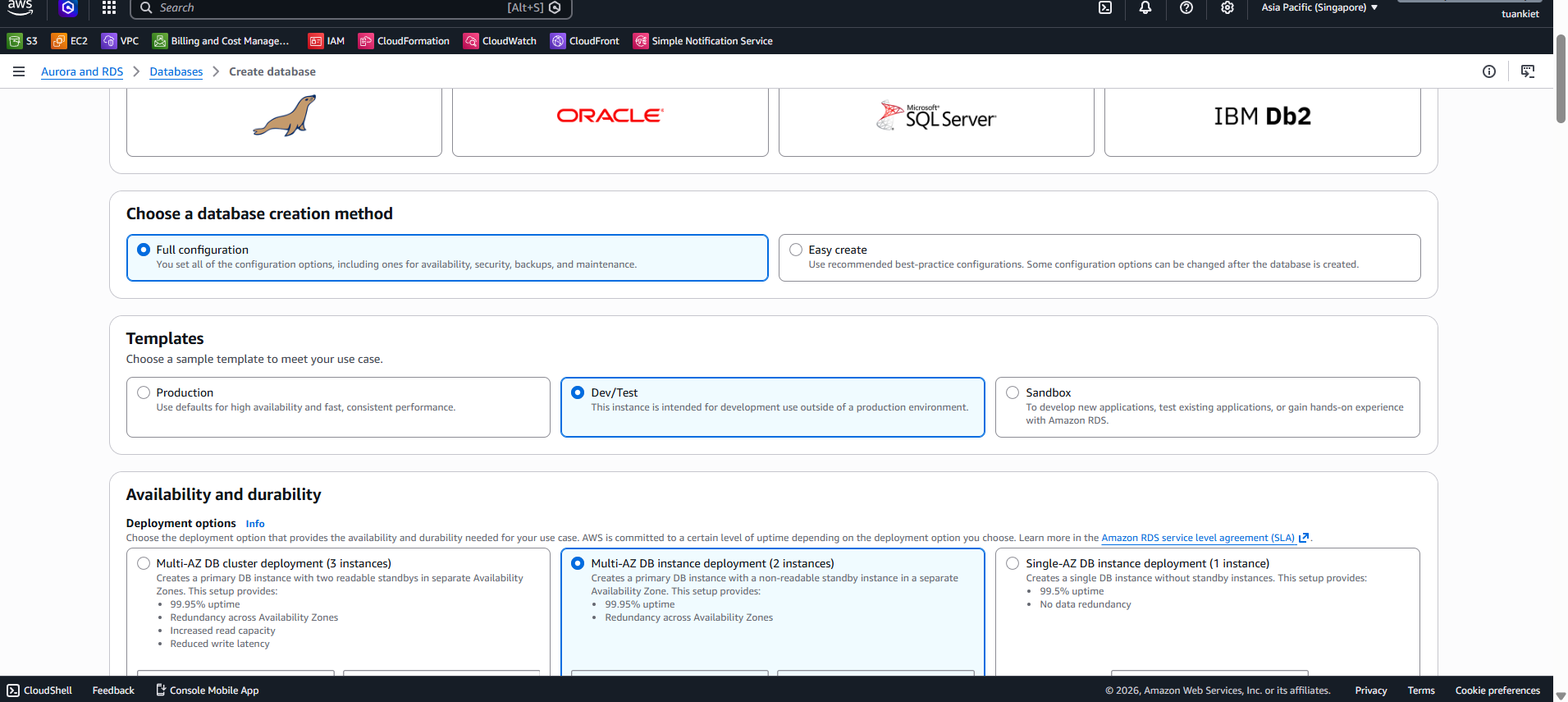Choose the Production template
This screenshot has width=1568, height=702.
click(x=144, y=392)
